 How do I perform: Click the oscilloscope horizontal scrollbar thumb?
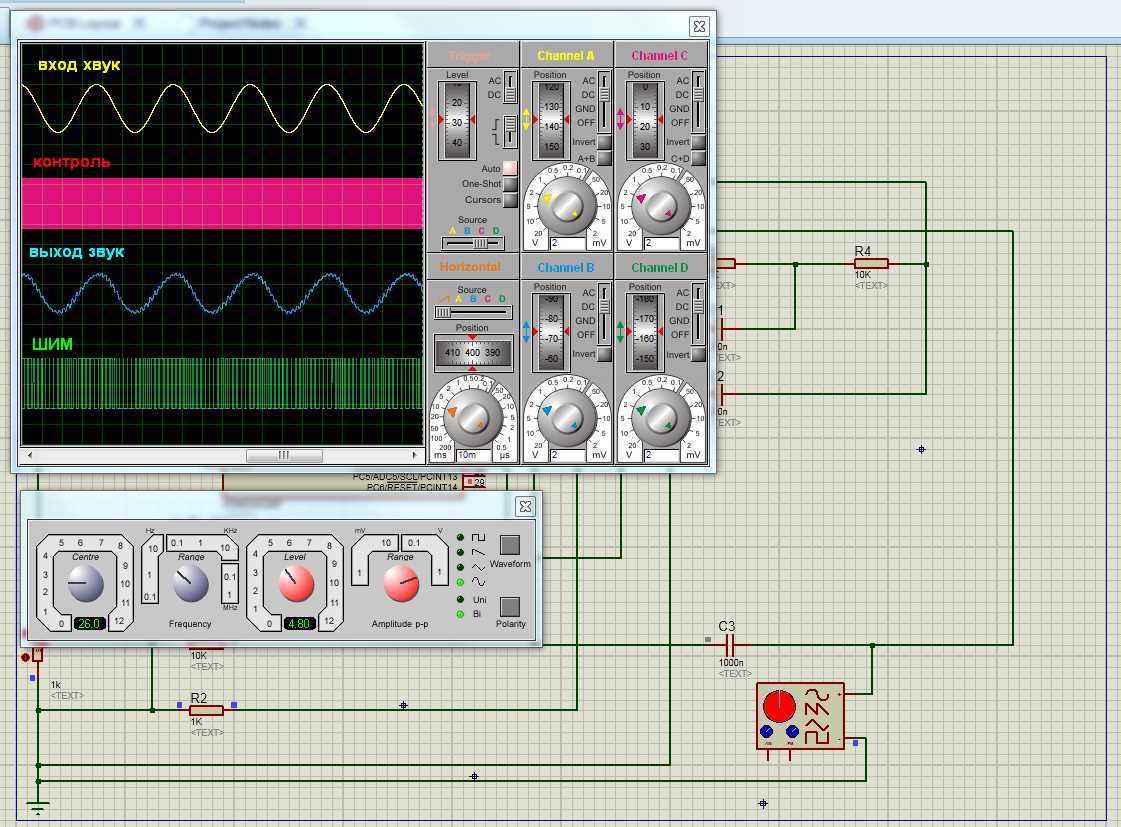tap(283, 455)
